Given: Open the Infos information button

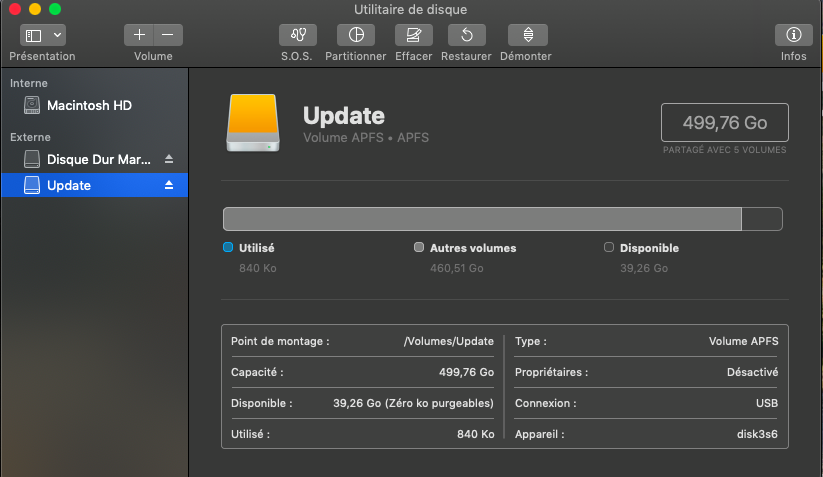Looking at the screenshot, I should pos(794,35).
